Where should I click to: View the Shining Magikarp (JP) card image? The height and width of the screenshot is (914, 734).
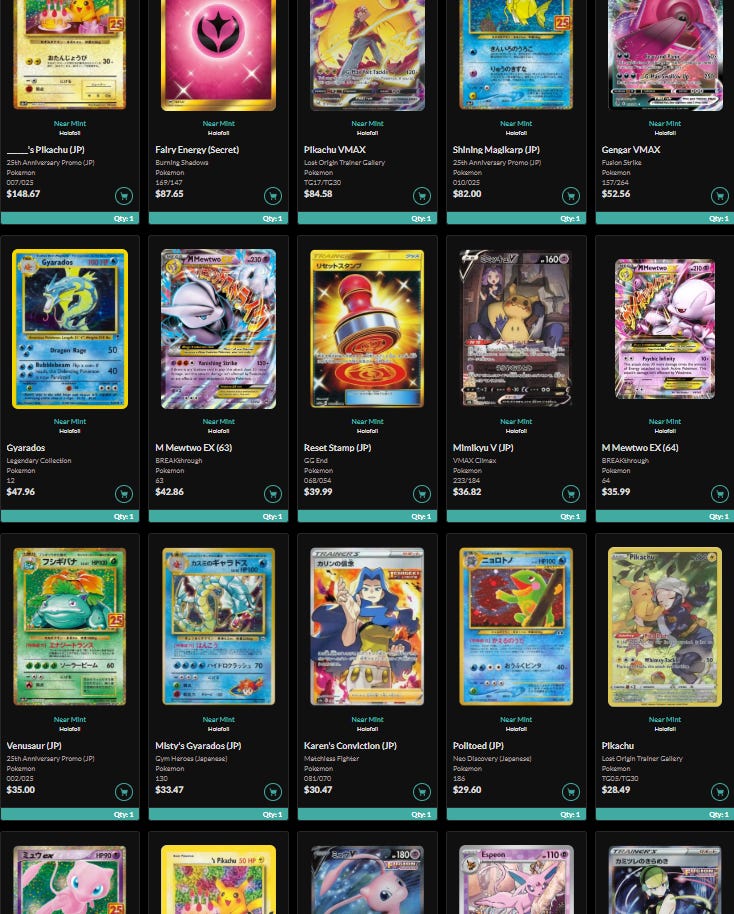coord(516,55)
